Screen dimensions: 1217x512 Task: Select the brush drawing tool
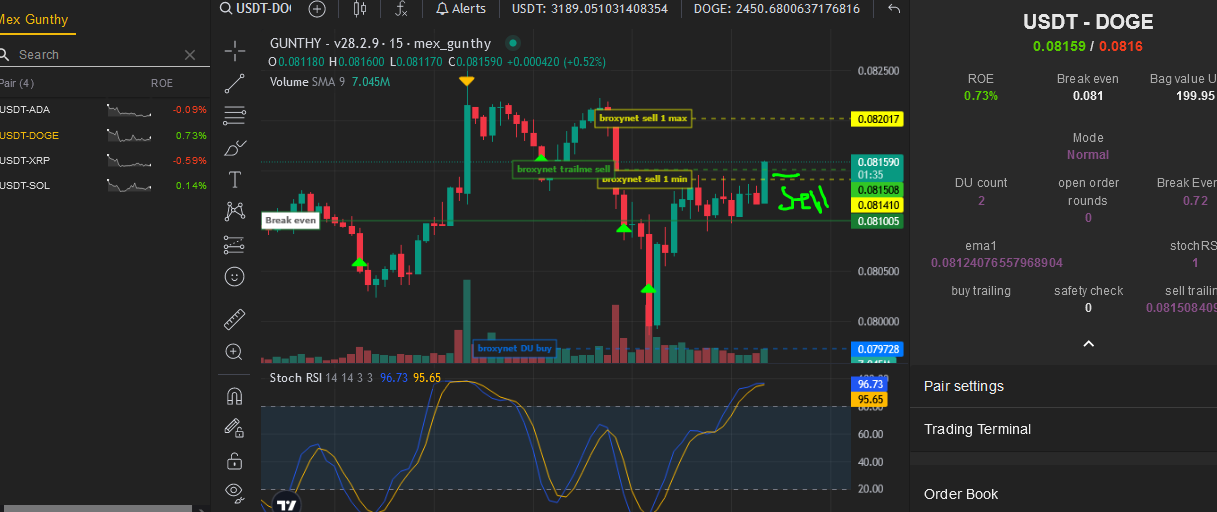pos(235,148)
